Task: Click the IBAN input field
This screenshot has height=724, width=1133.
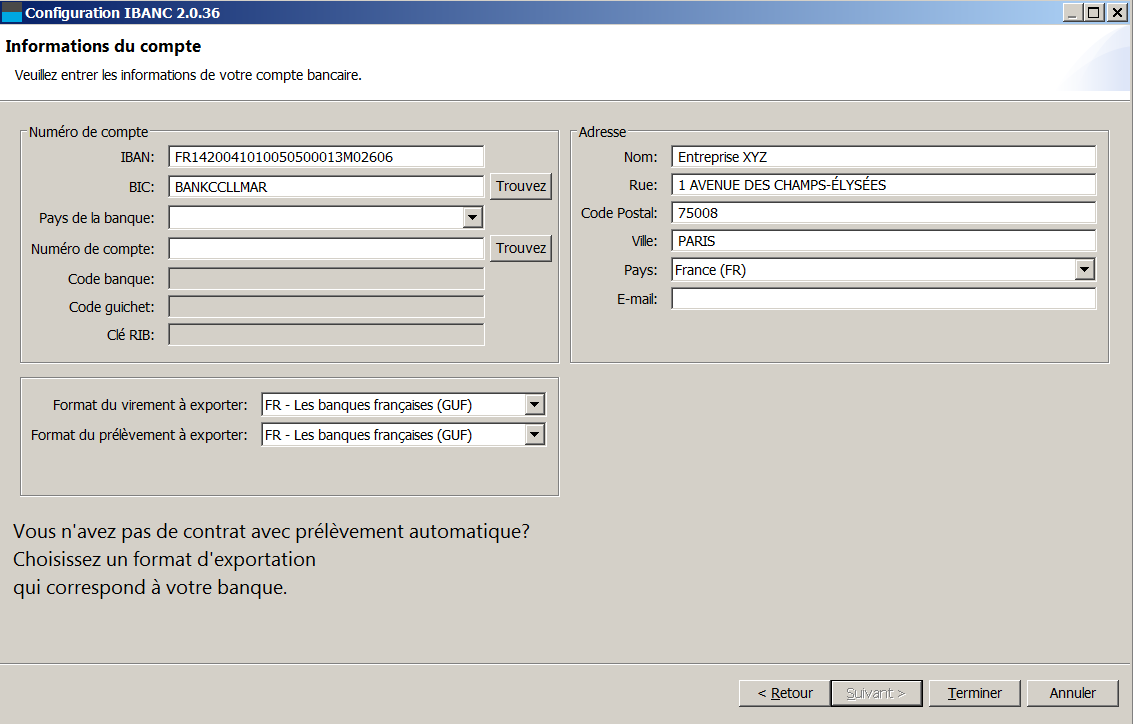Action: point(326,157)
